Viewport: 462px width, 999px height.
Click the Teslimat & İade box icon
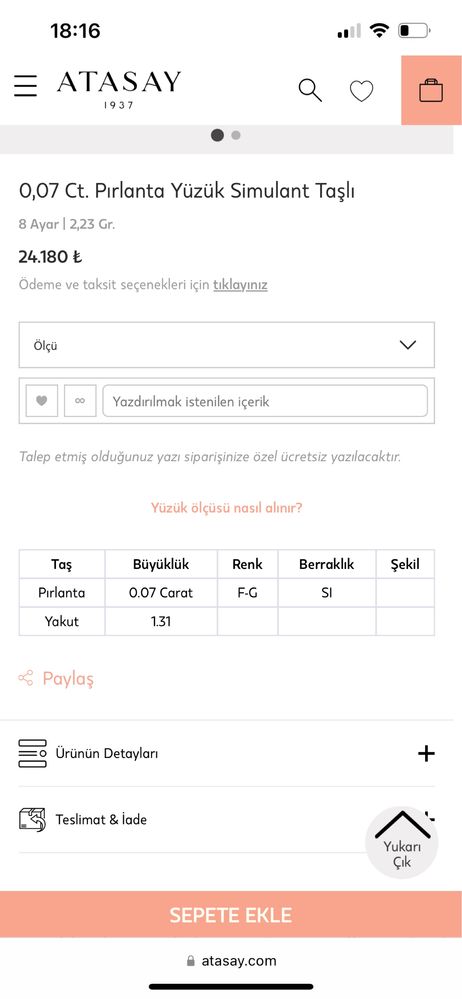(32, 819)
